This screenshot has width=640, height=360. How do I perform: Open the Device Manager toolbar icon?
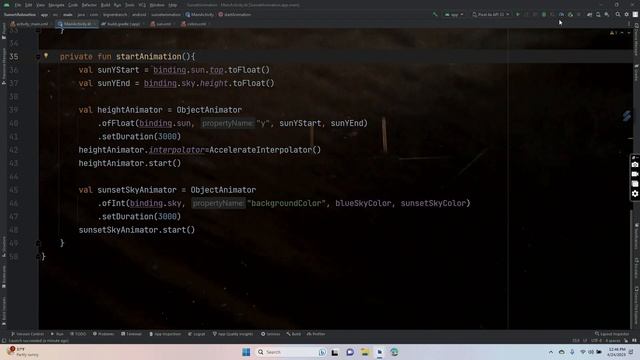point(598,15)
